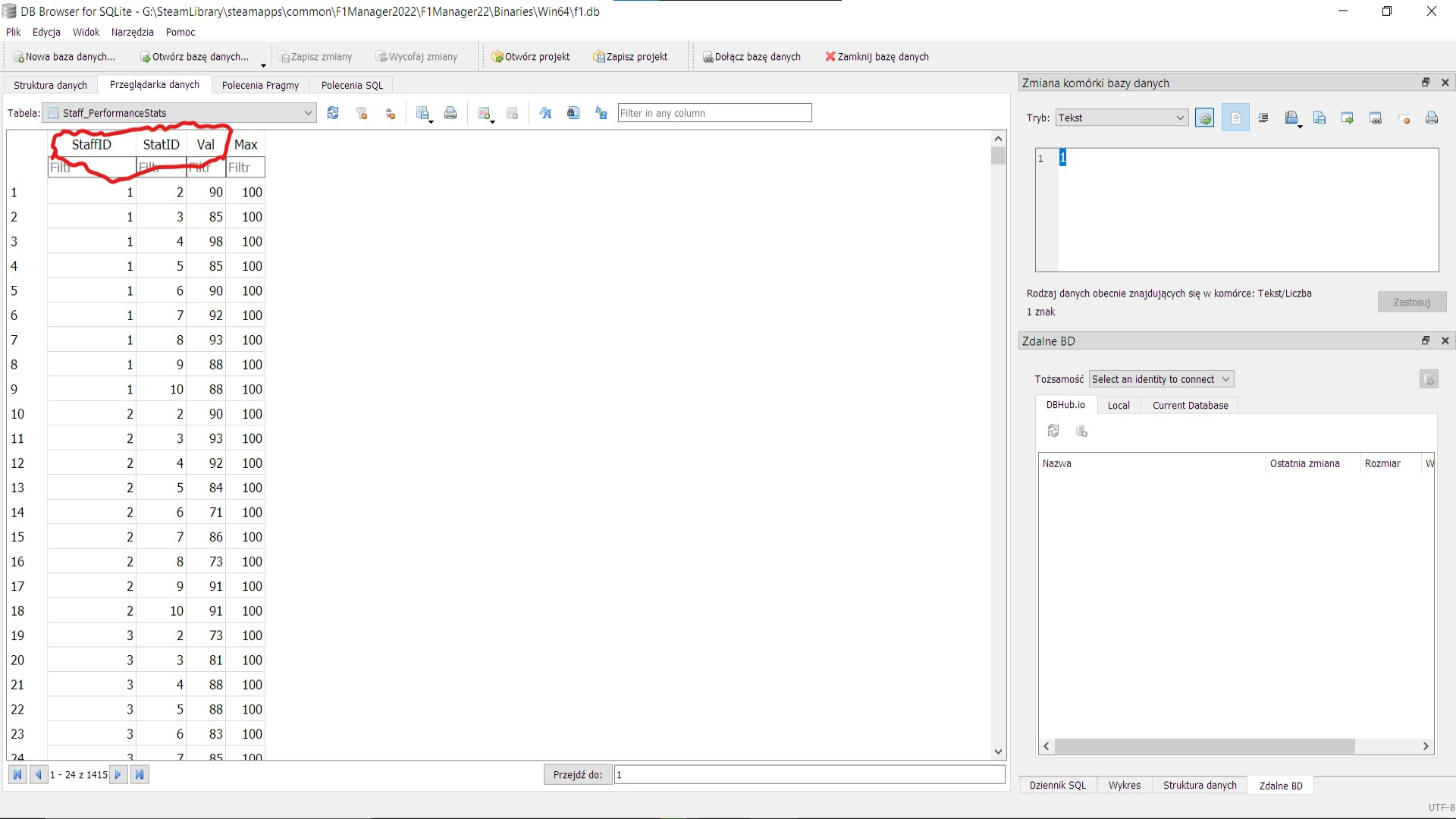Click the Filter in any column field

[714, 113]
